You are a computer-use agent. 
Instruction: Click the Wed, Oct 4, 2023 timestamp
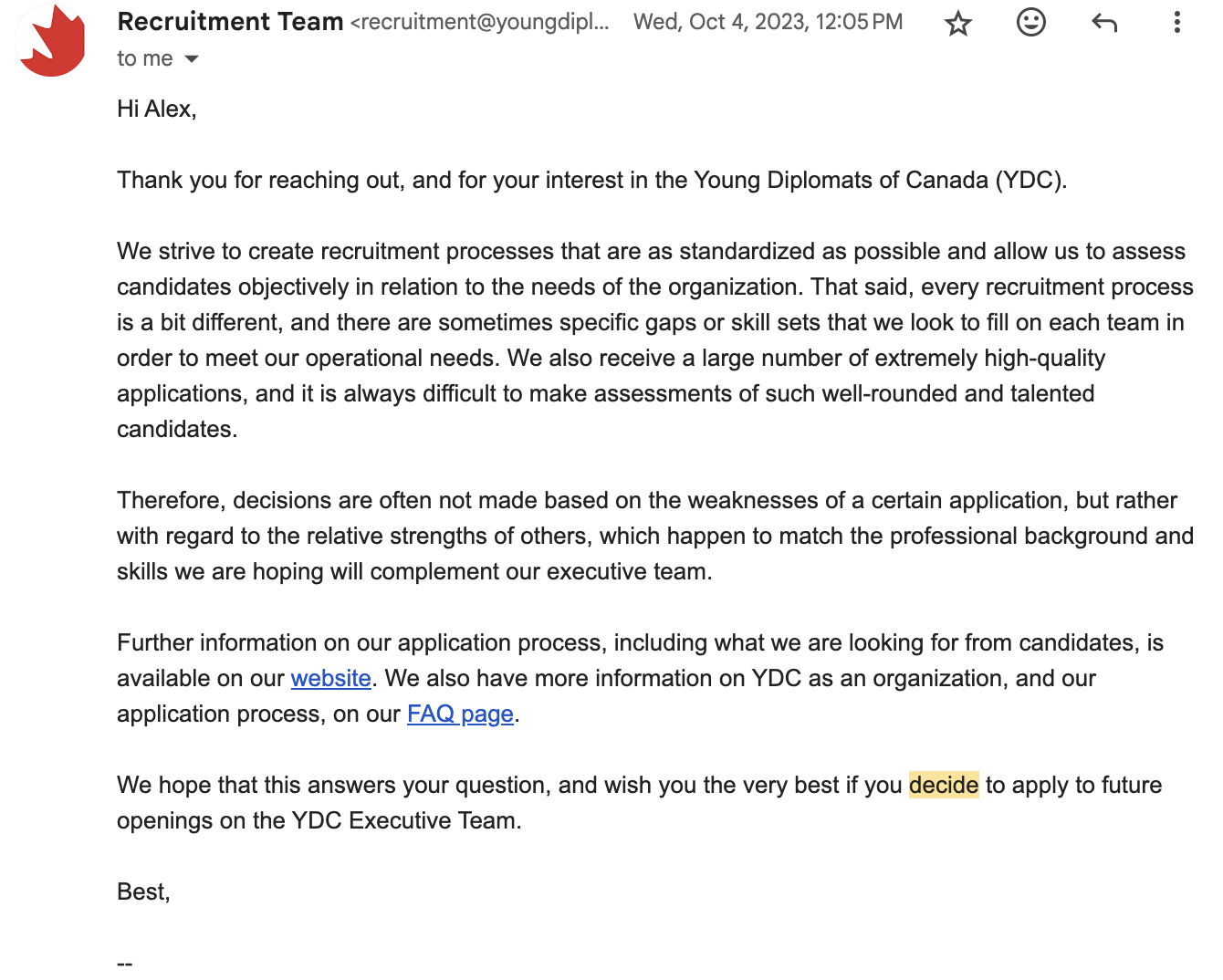click(x=768, y=22)
